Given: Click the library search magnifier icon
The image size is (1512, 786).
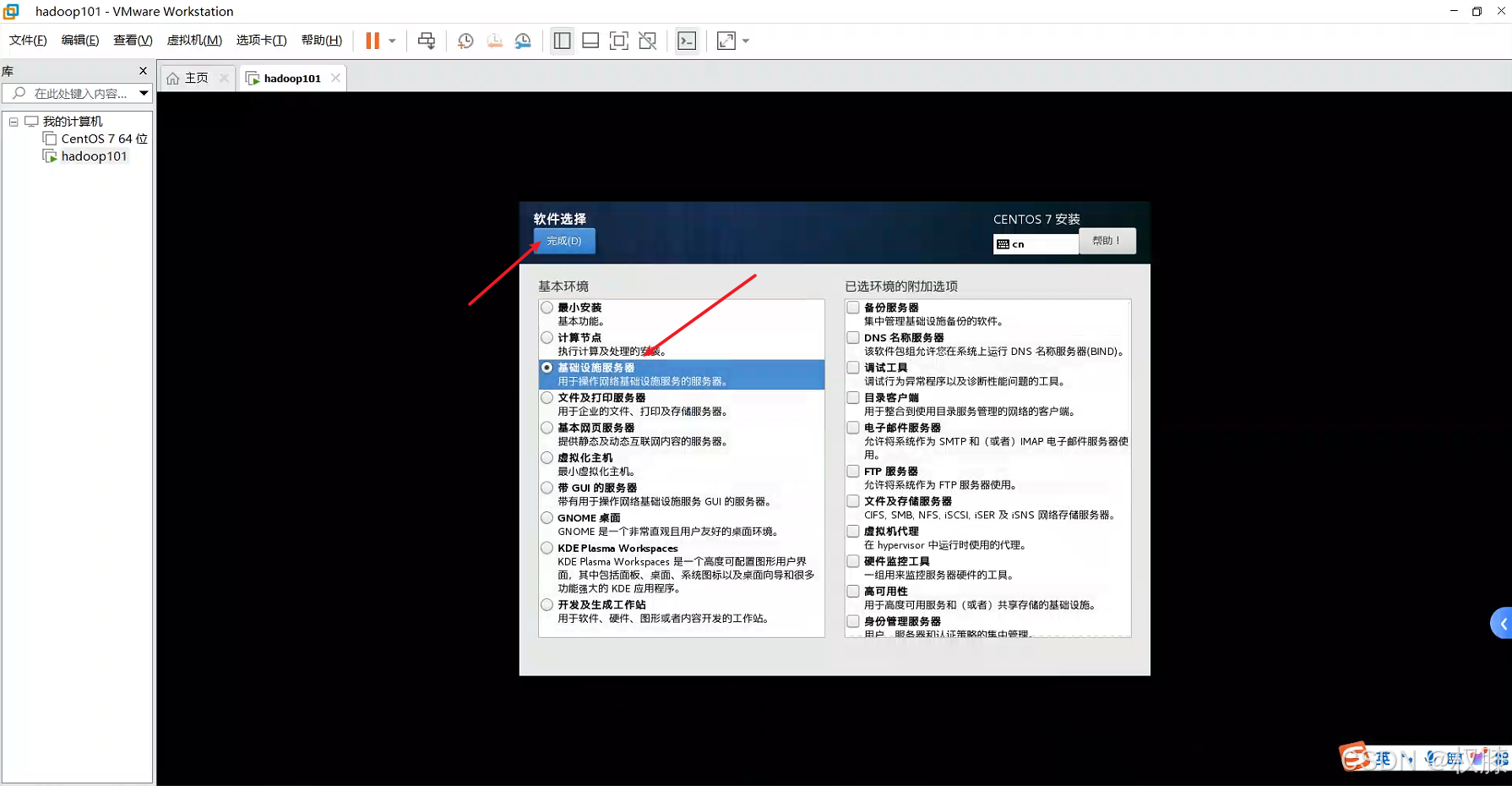Looking at the screenshot, I should 19,93.
